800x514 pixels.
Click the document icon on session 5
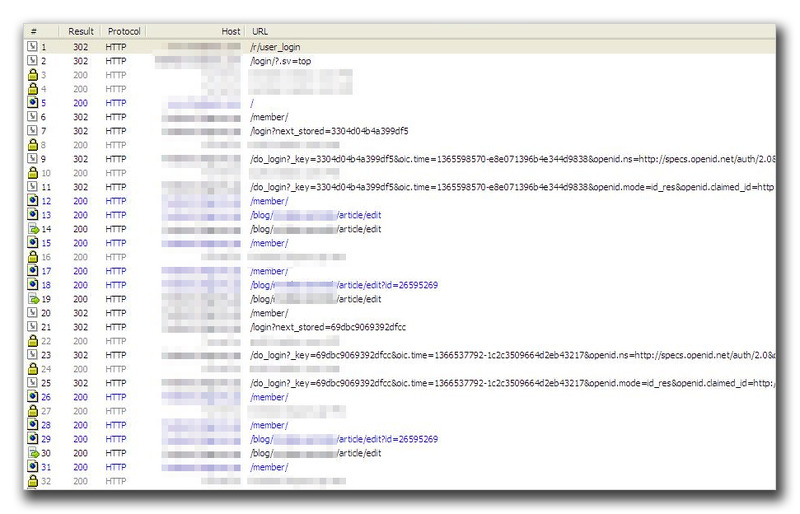point(32,103)
